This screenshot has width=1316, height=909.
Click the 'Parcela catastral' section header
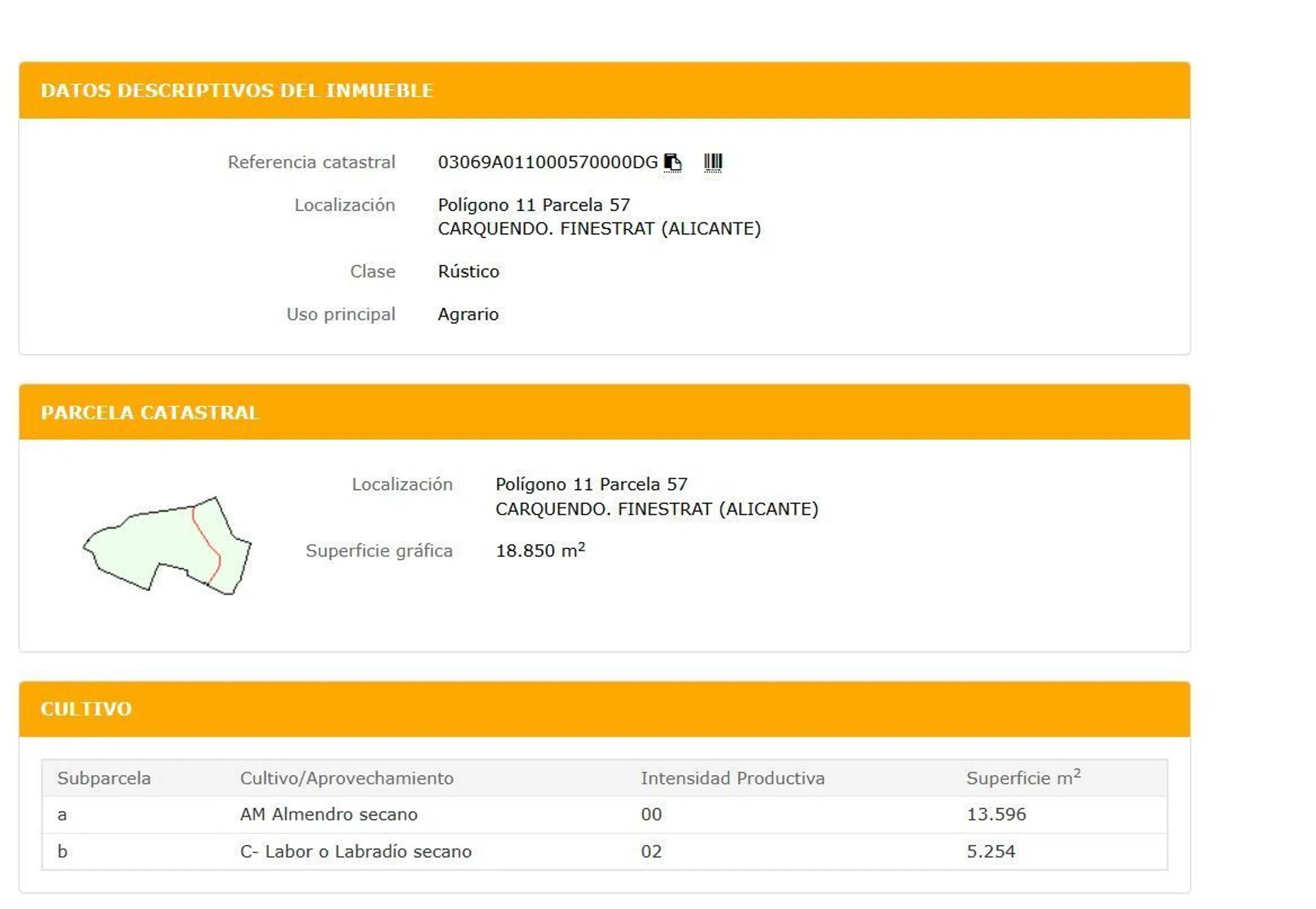tap(150, 412)
